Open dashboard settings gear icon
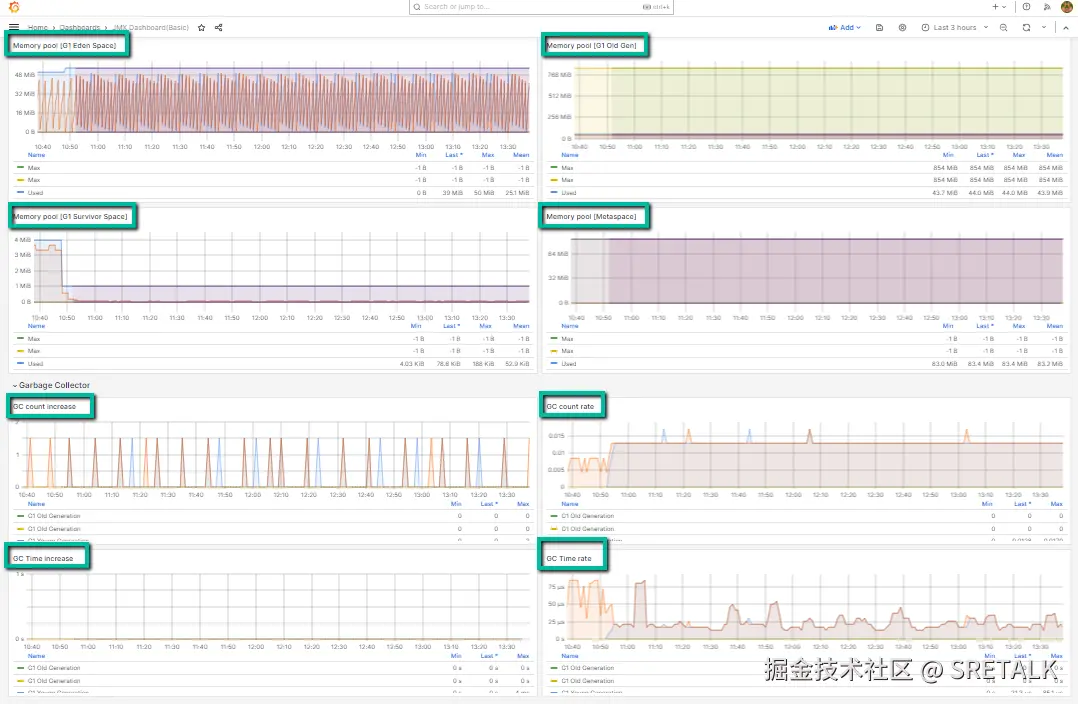The height and width of the screenshot is (704, 1078). 903,28
